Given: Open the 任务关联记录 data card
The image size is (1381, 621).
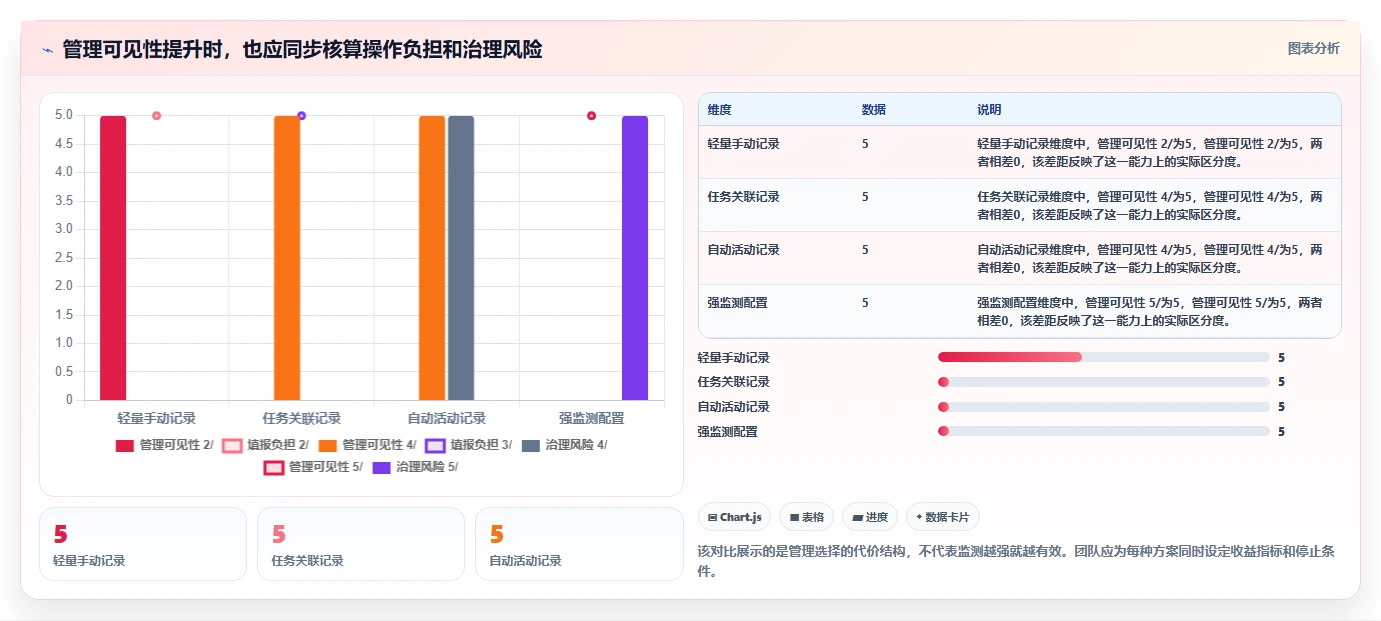Looking at the screenshot, I should click(x=361, y=544).
